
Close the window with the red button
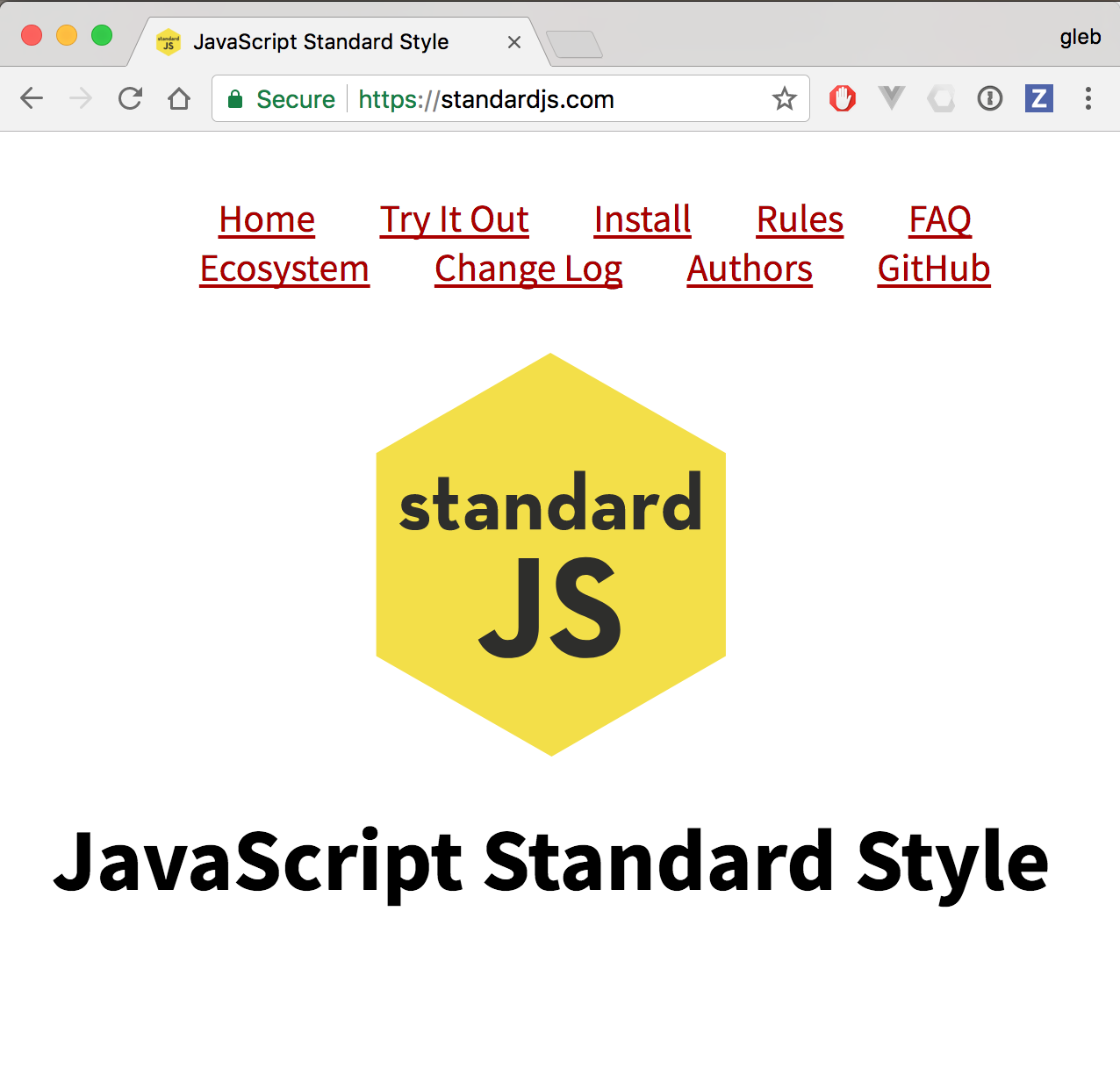[x=32, y=35]
